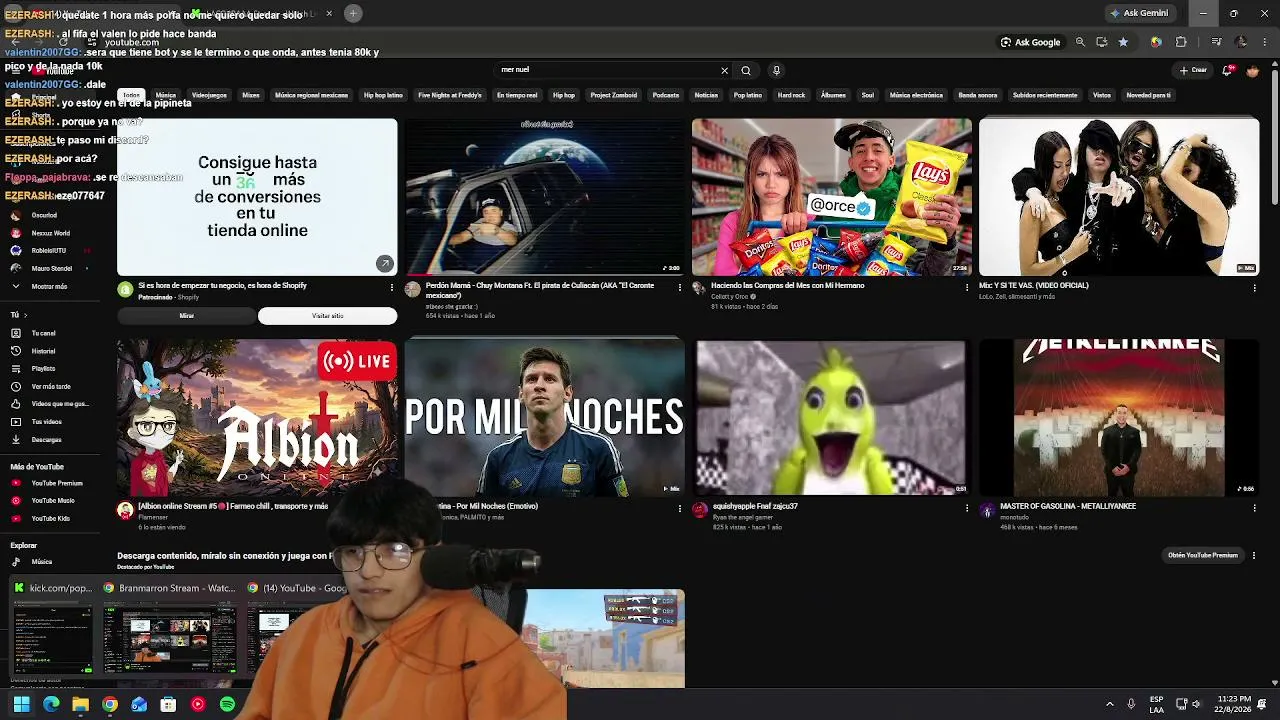Open a new browser tab
Image resolution: width=1280 pixels, height=720 pixels.
pos(353,13)
